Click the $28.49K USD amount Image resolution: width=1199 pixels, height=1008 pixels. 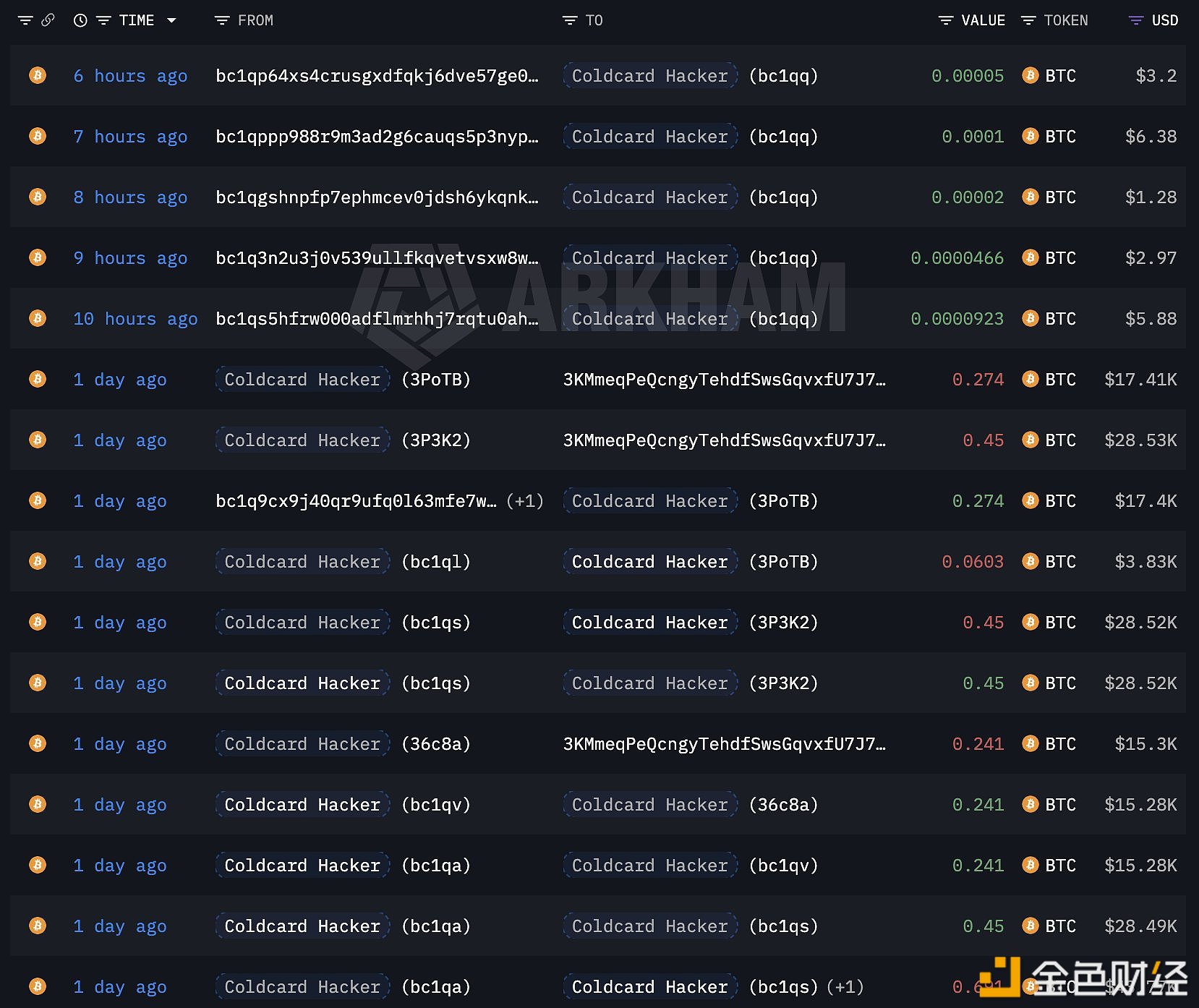[x=1140, y=926]
